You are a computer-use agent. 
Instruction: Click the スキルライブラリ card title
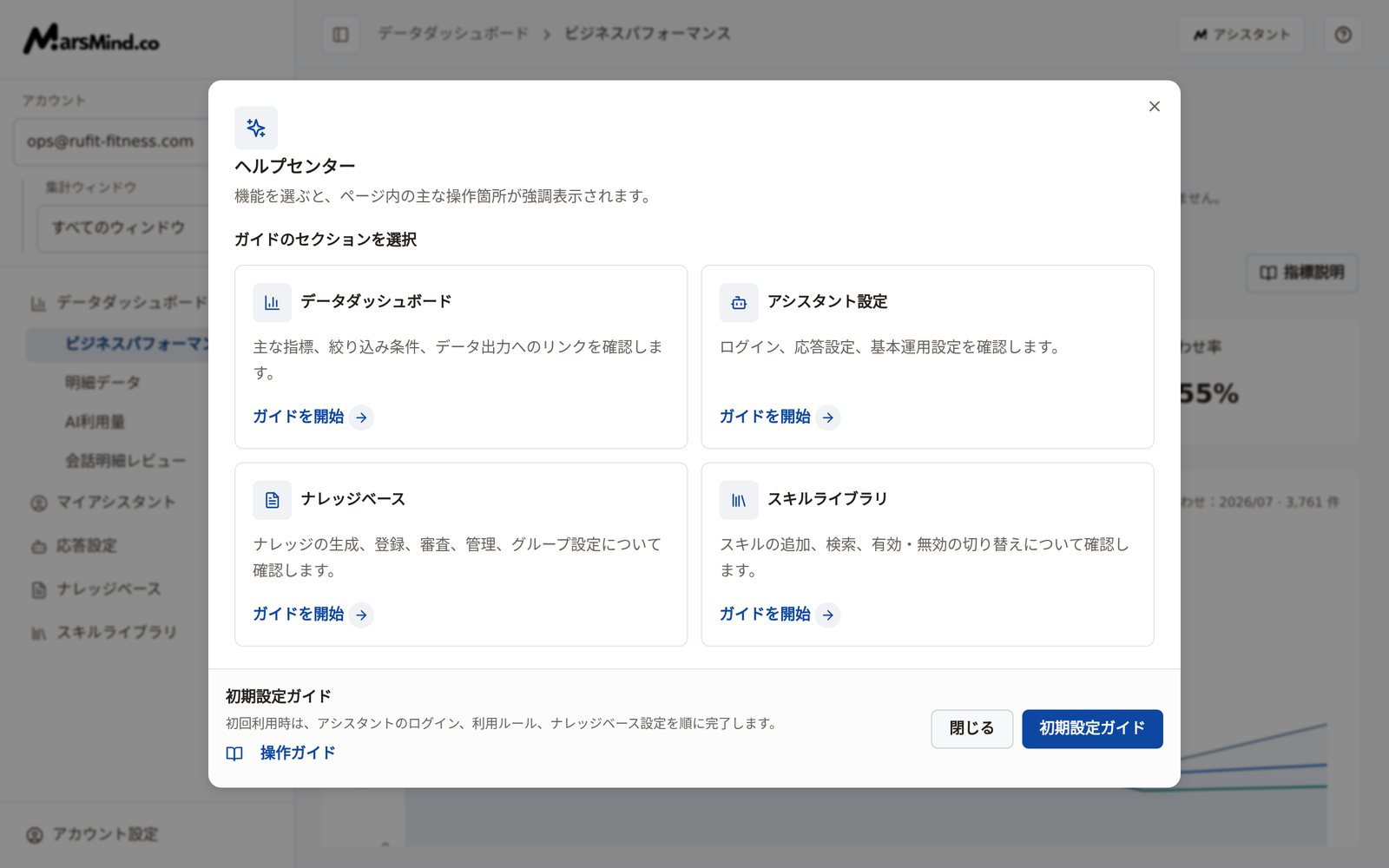coord(827,499)
